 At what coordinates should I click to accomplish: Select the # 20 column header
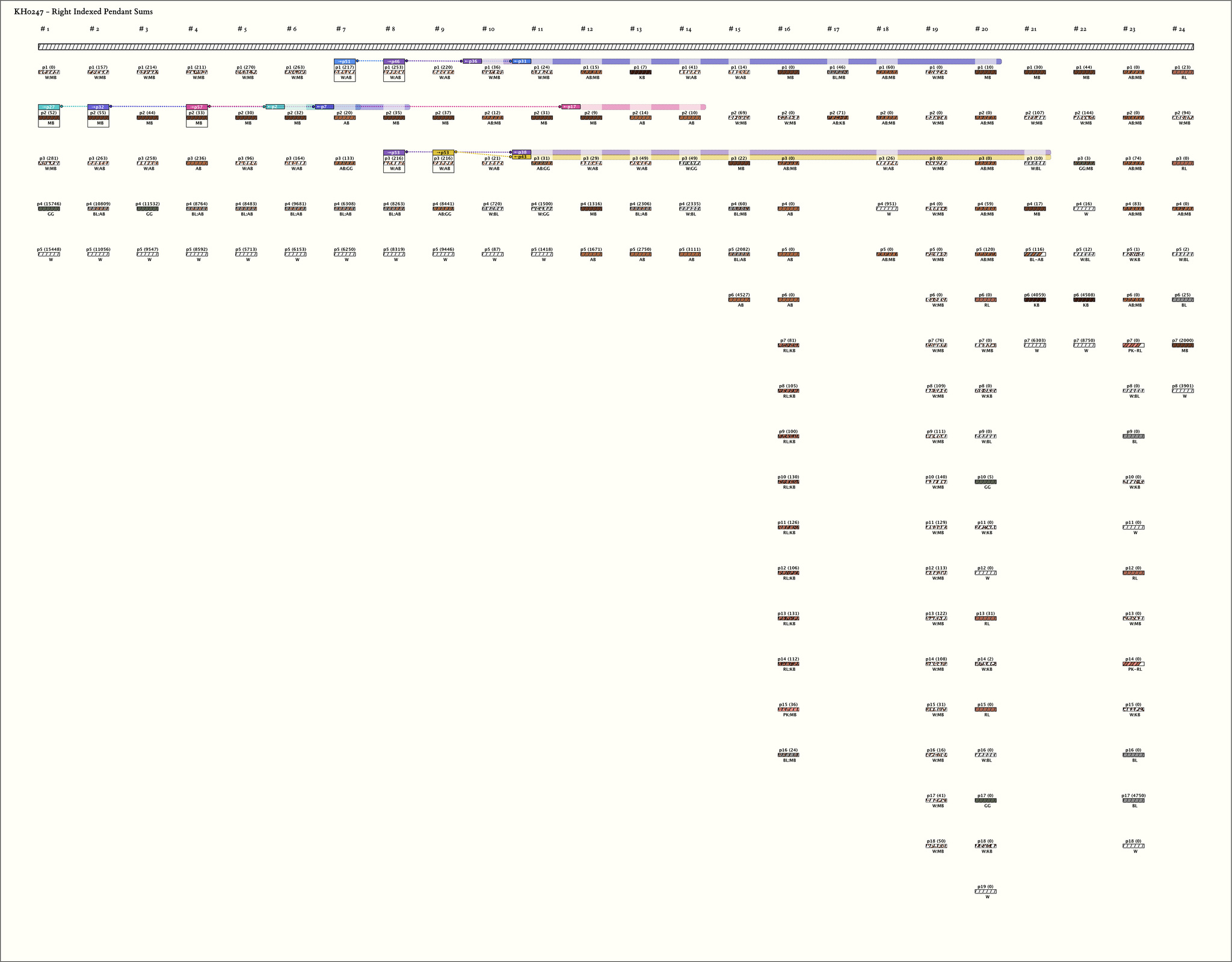point(981,29)
